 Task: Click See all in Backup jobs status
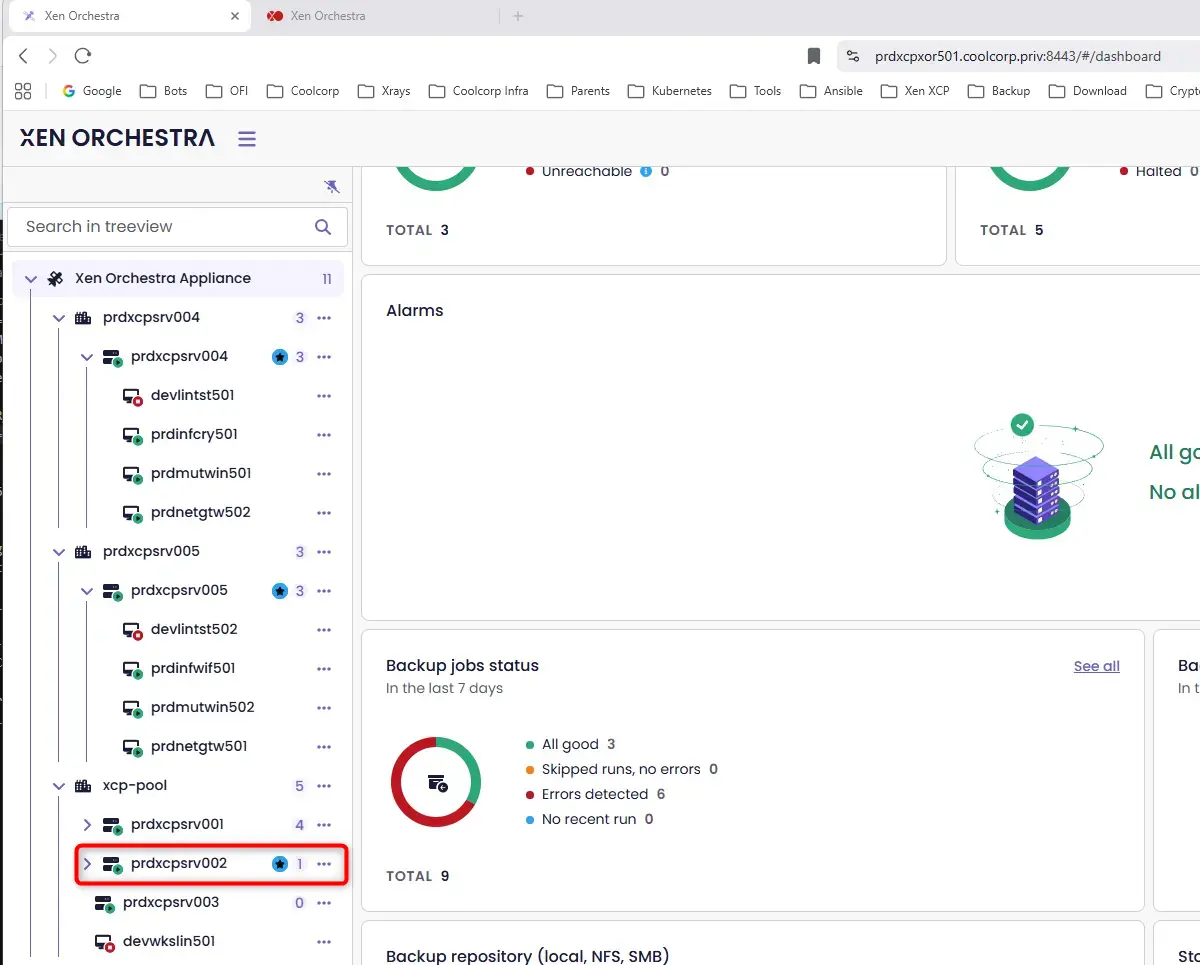pos(1097,666)
